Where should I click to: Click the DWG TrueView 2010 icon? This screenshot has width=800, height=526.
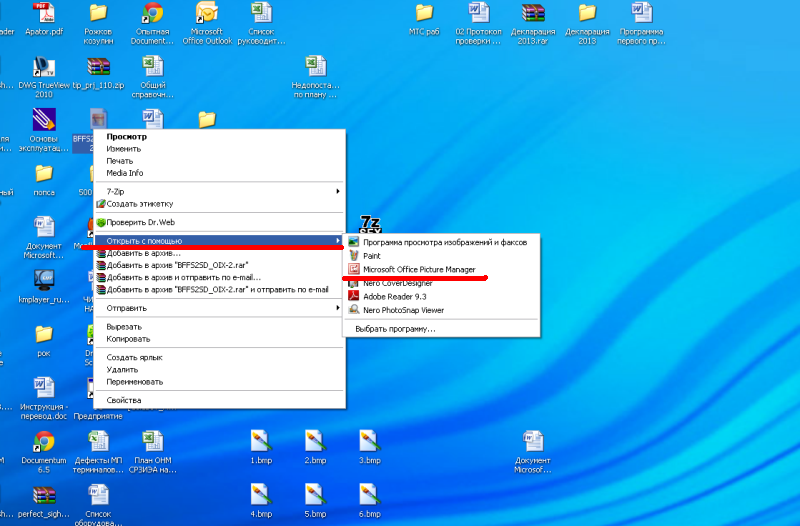click(43, 68)
